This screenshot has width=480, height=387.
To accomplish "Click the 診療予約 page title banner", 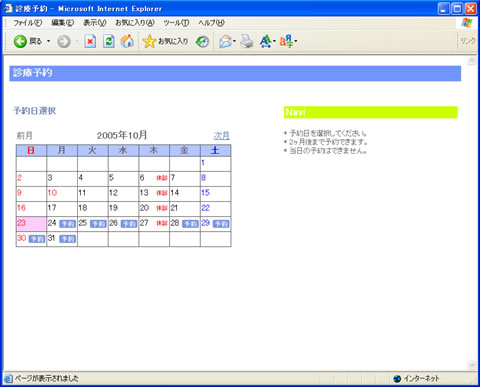I will coord(235,73).
